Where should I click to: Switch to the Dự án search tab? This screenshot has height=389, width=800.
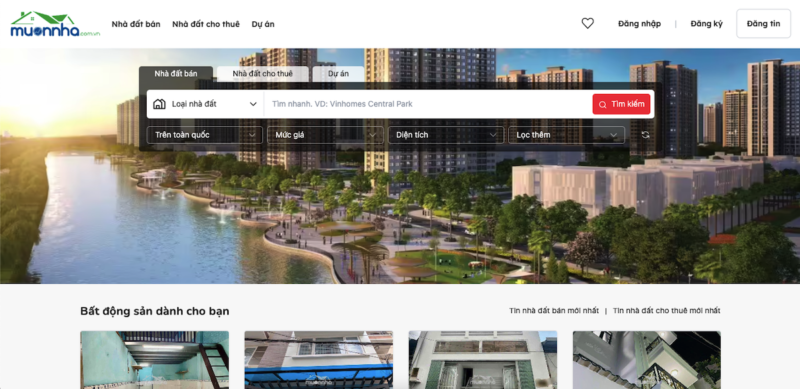click(338, 74)
